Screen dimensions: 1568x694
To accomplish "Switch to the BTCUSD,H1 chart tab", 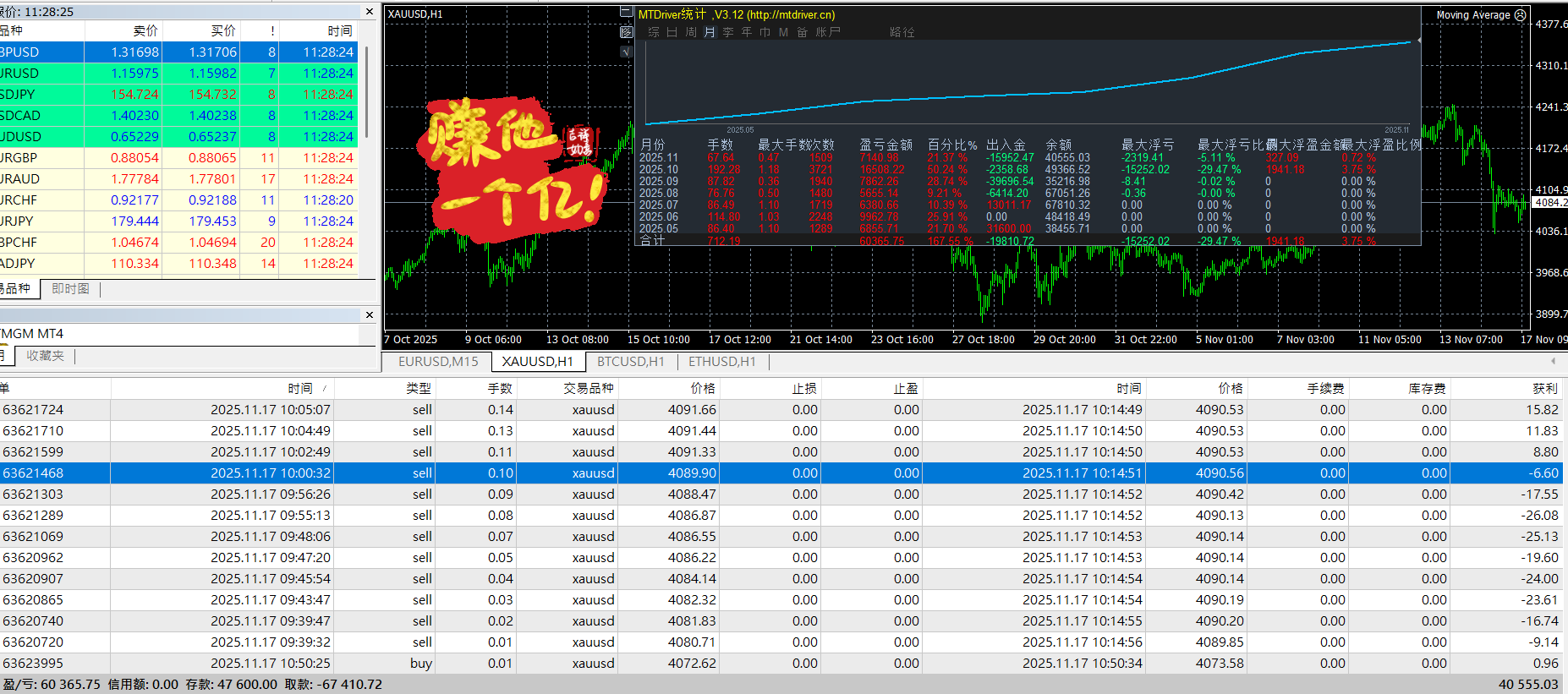I will click(631, 362).
